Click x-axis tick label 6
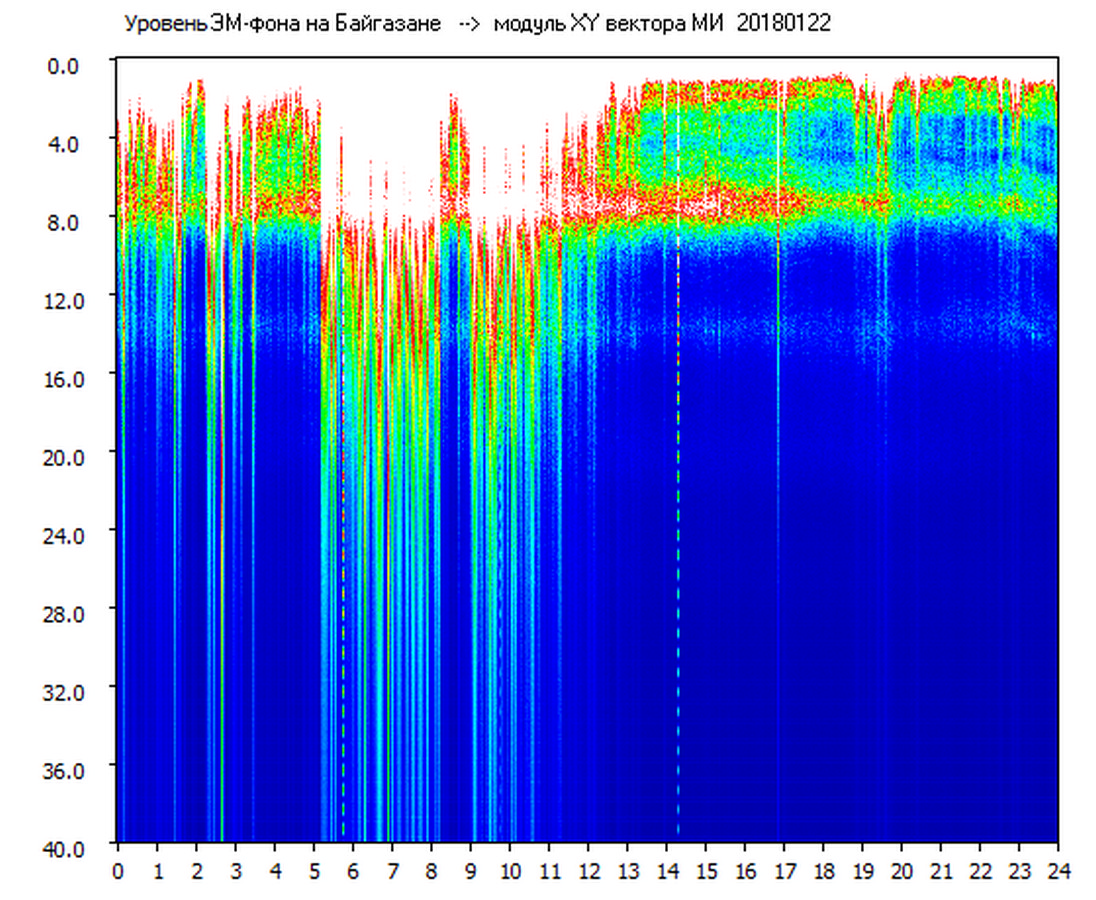The image size is (1096, 900). (x=353, y=870)
